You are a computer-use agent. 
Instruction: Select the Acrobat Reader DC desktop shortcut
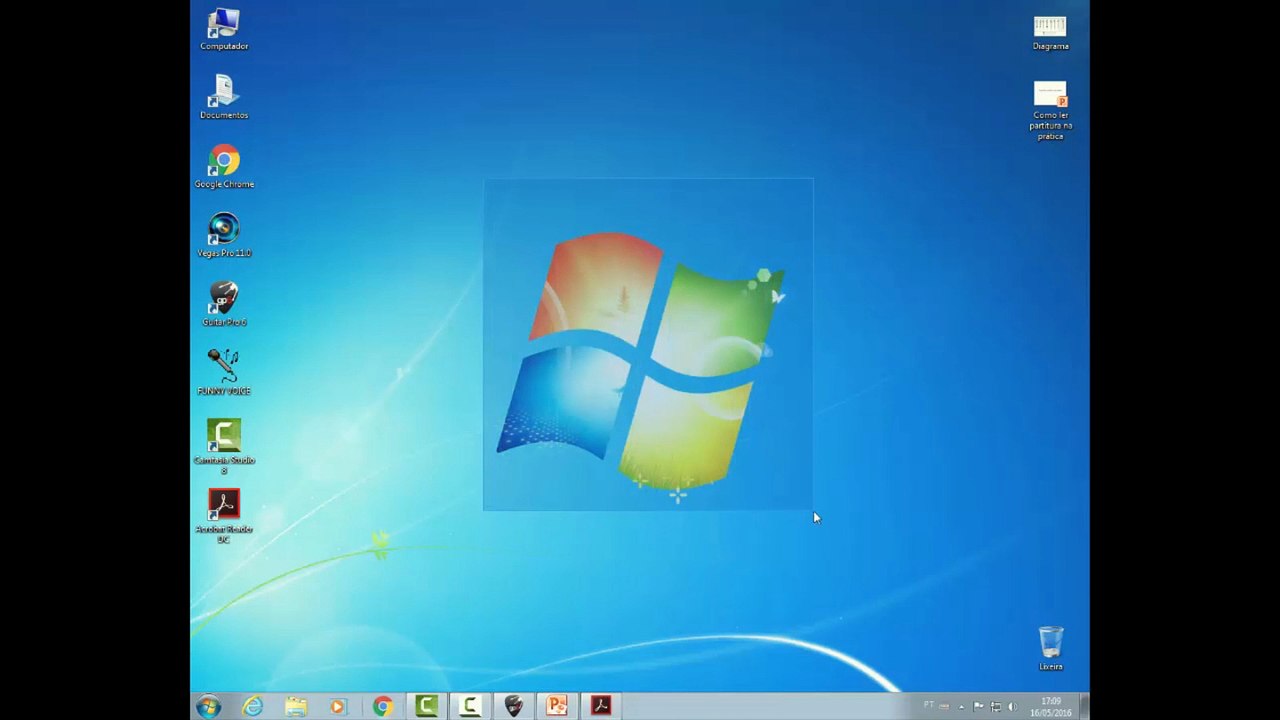pyautogui.click(x=224, y=516)
